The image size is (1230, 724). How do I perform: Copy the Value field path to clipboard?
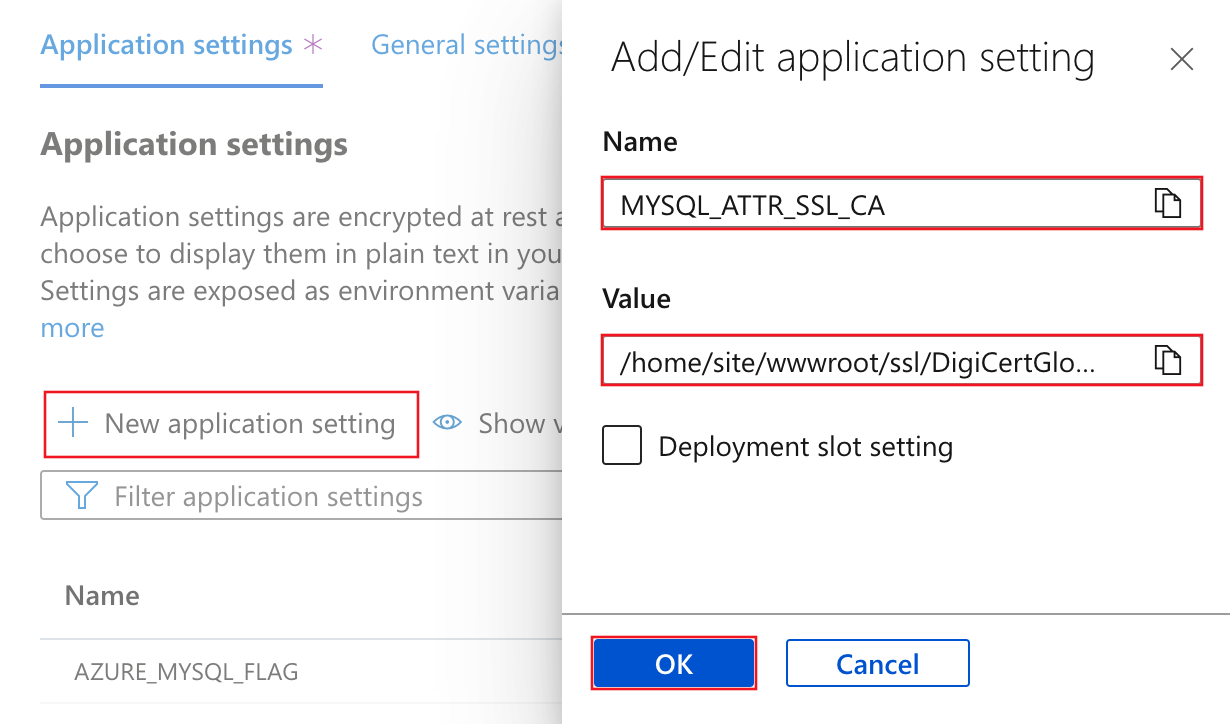[1168, 360]
